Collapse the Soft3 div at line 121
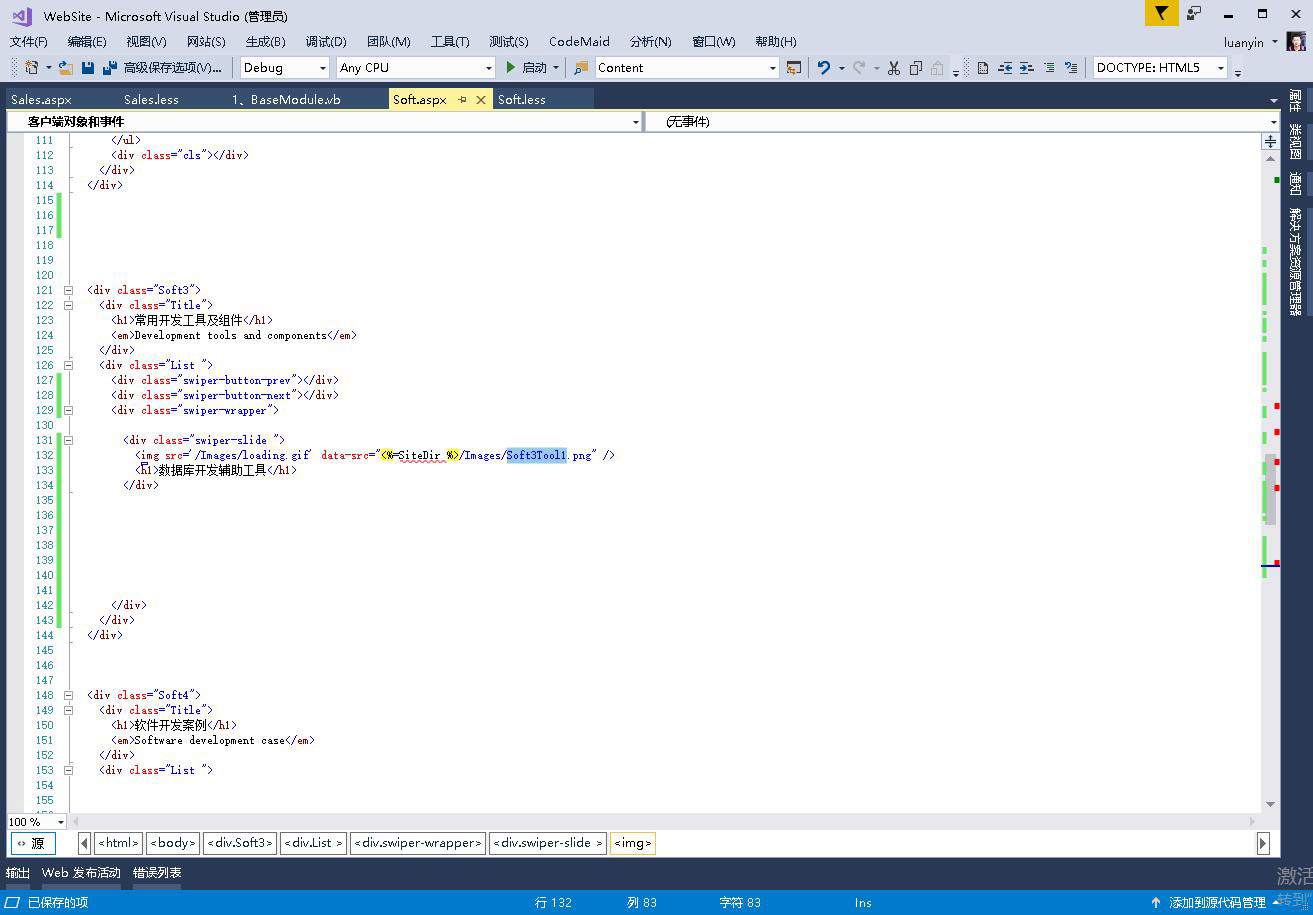The width and height of the screenshot is (1313, 915). click(x=68, y=291)
